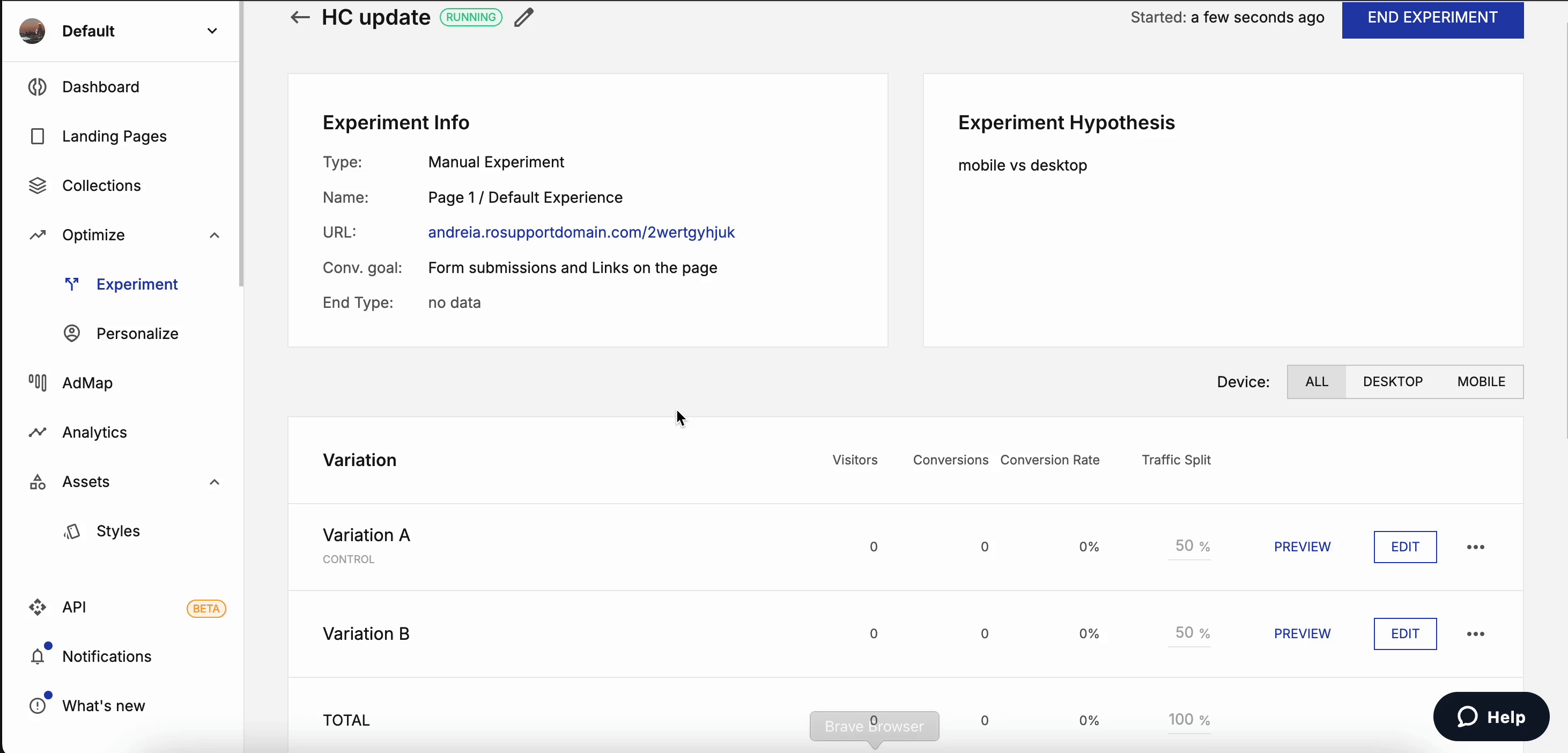Click the Dashboard sidebar icon

point(38,87)
